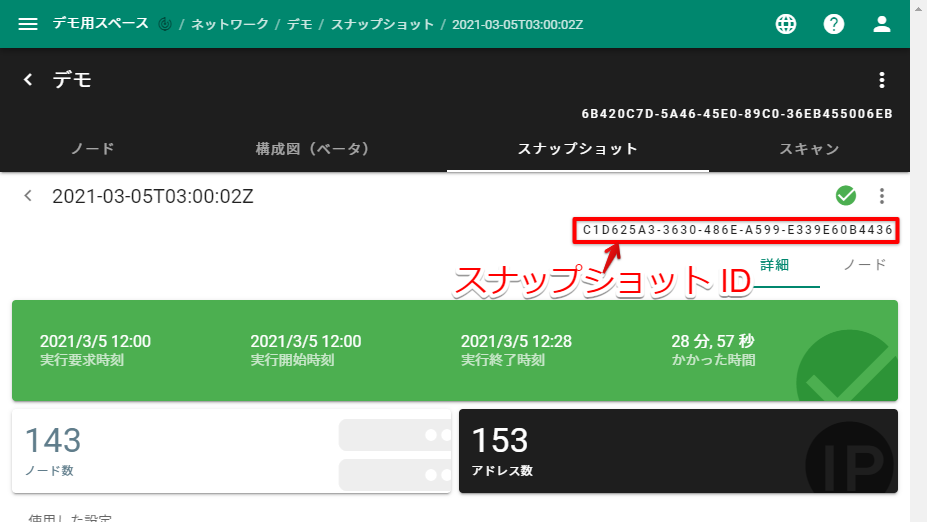Click the green checkmark status icon
The image size is (927, 522).
[846, 195]
